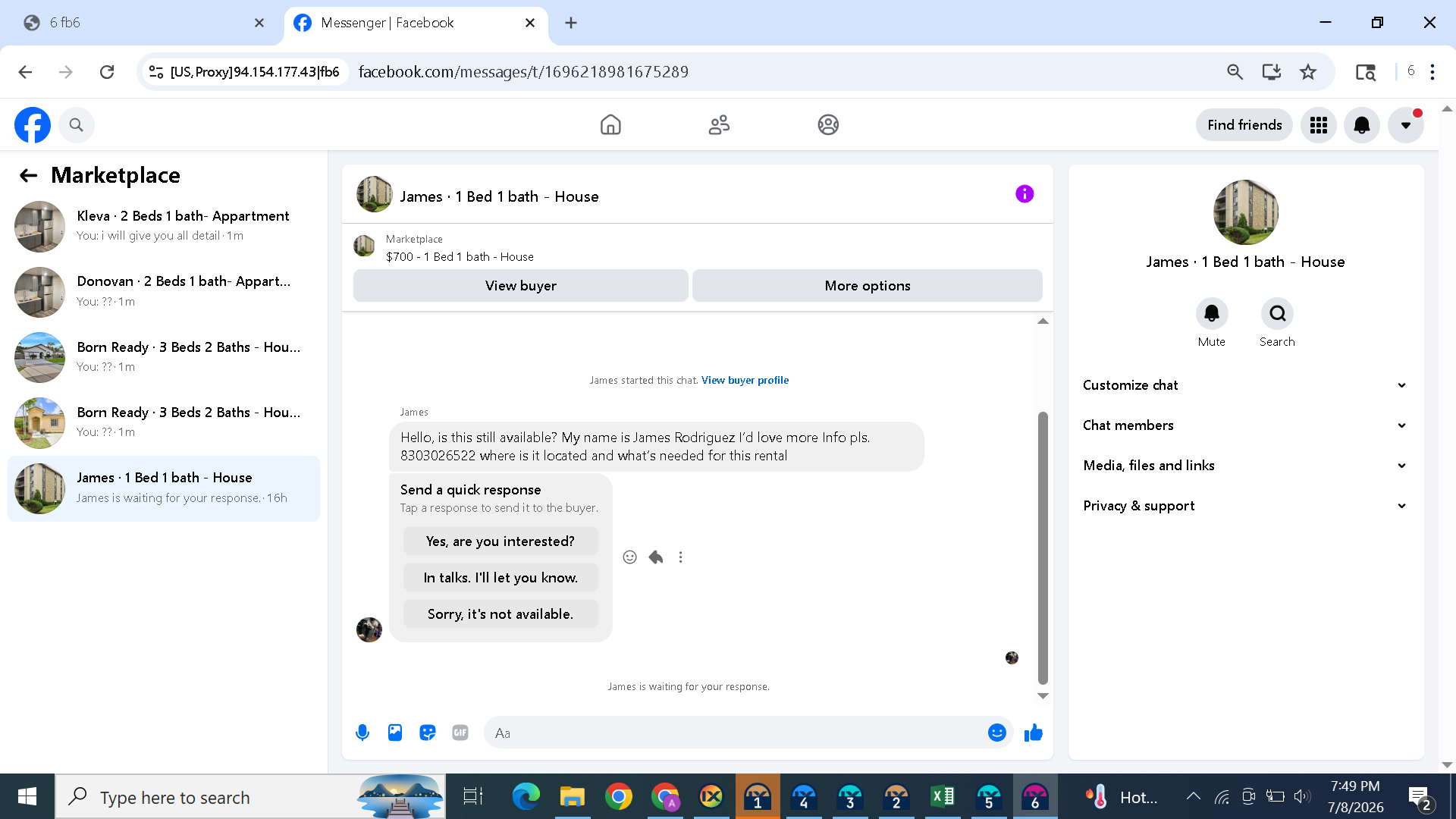The height and width of the screenshot is (819, 1456).
Task: Click the Facebook logo icon
Action: [33, 125]
